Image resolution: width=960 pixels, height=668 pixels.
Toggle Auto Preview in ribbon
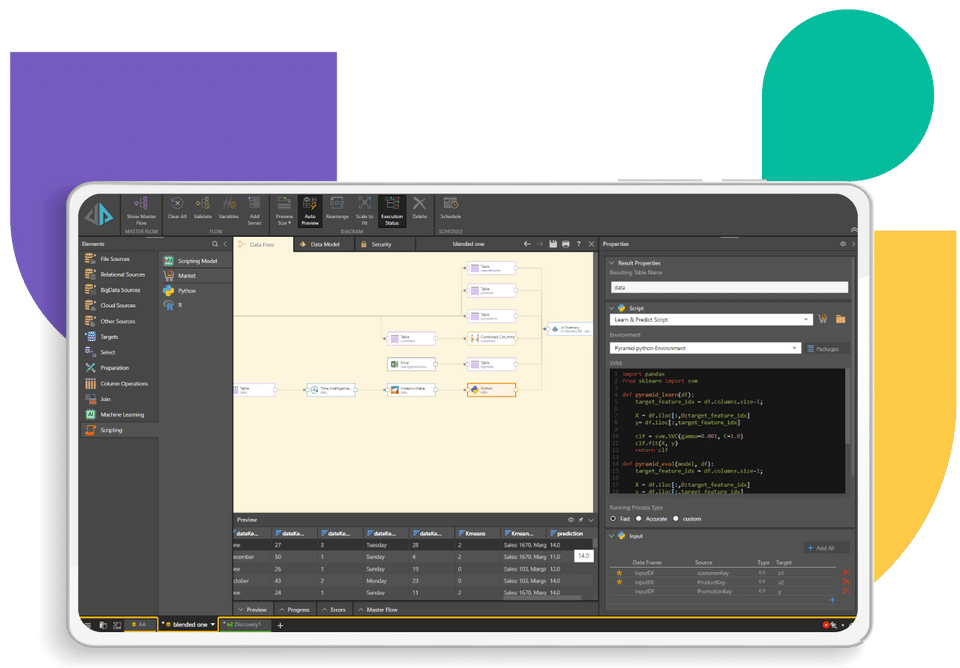pos(310,211)
